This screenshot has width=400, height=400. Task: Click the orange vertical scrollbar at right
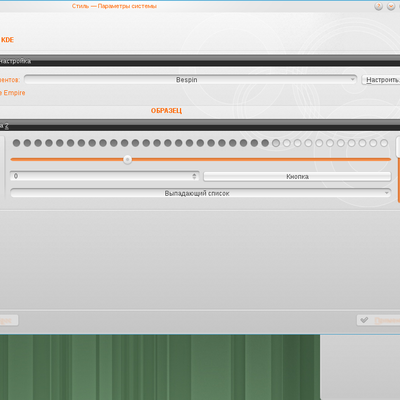pyautogui.click(x=399, y=180)
